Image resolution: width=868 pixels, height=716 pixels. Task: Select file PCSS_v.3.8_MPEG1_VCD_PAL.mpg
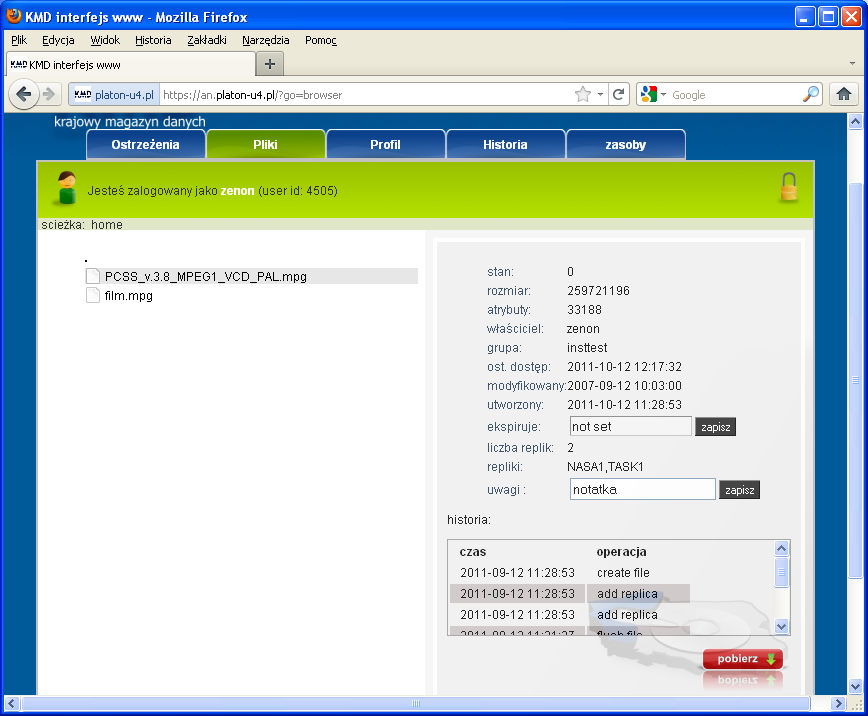[x=205, y=276]
